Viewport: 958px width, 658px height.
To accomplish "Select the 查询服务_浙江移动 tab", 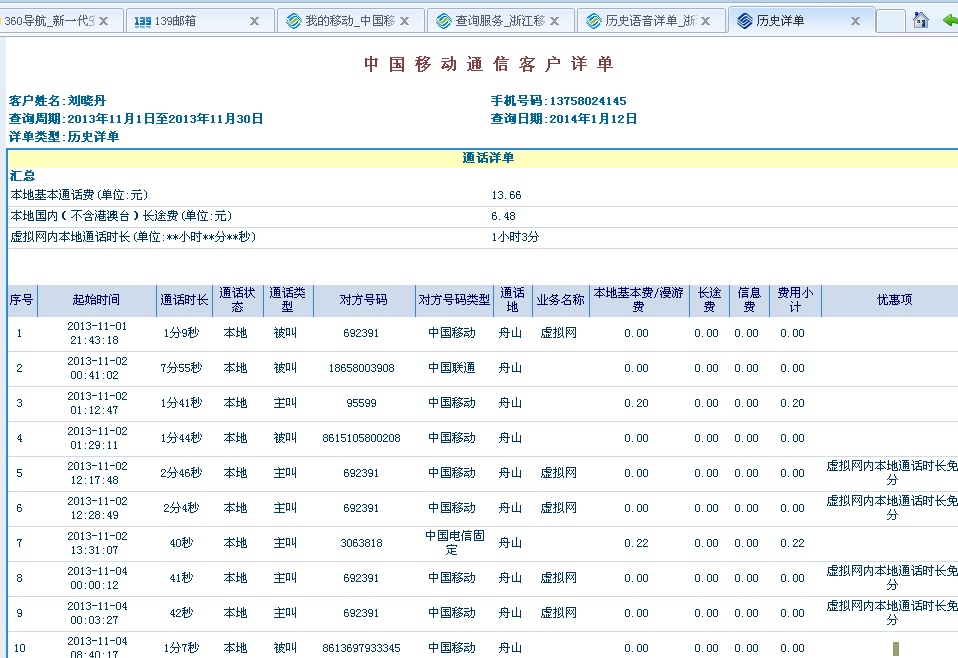I will (499, 20).
